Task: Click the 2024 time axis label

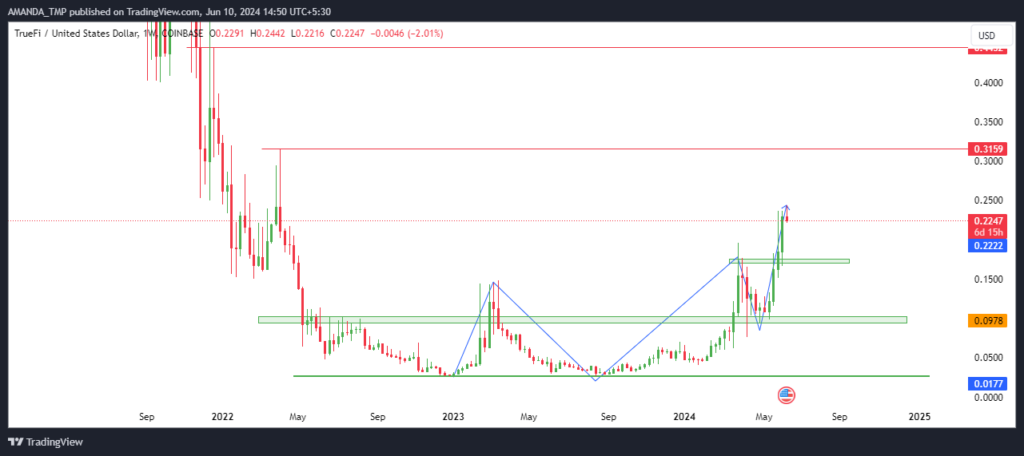Action: coord(684,416)
